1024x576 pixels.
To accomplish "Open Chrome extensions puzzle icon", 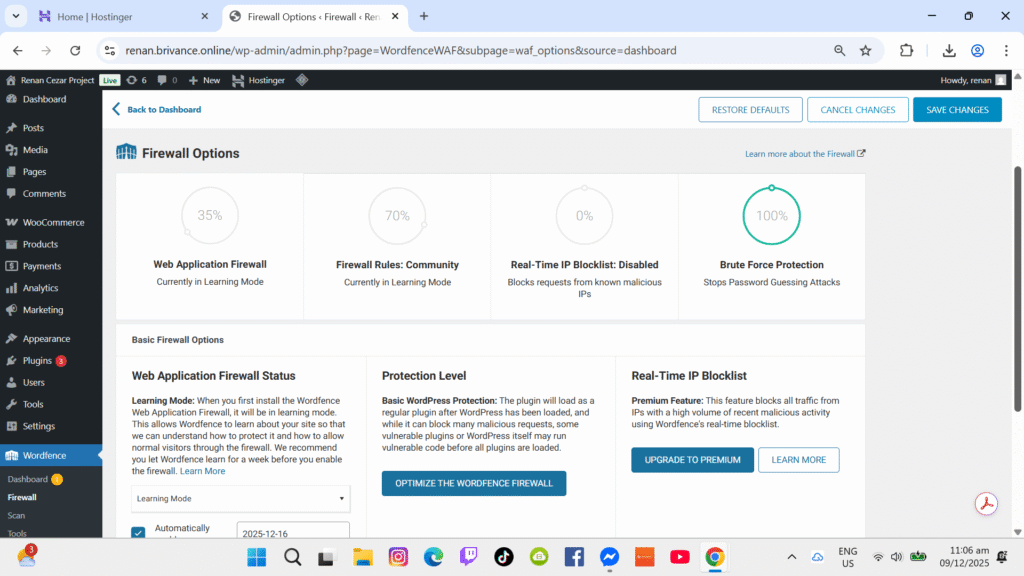I will pos(906,51).
